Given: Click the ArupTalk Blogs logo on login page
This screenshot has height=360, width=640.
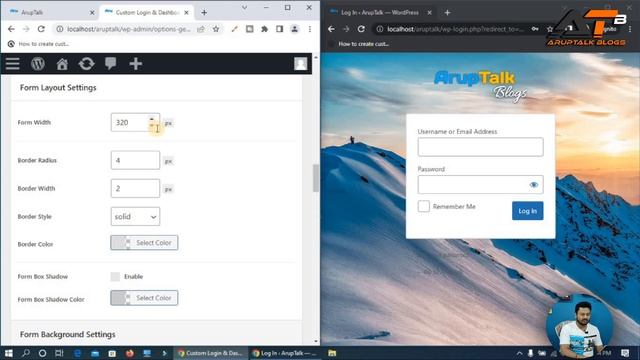Looking at the screenshot, I should [x=480, y=85].
